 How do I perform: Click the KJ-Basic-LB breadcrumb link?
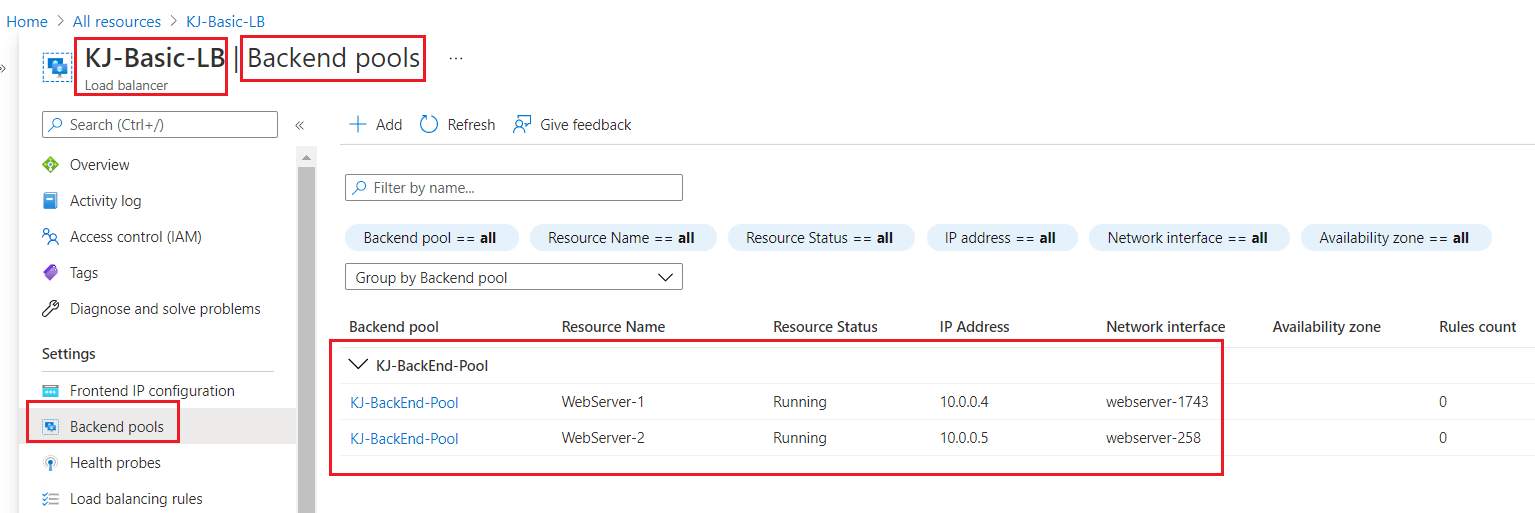[x=226, y=21]
